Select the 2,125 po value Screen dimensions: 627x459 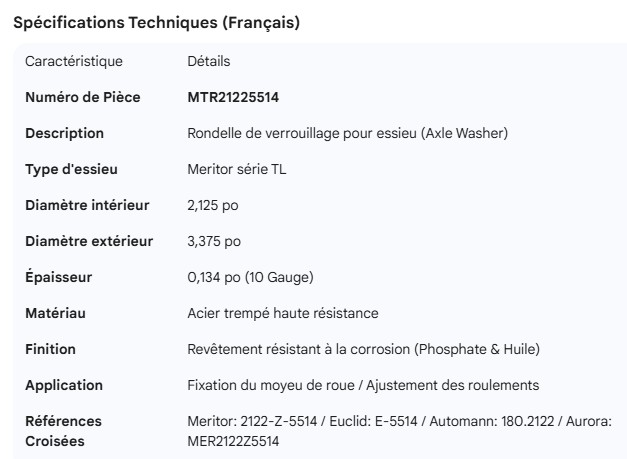[x=213, y=205]
